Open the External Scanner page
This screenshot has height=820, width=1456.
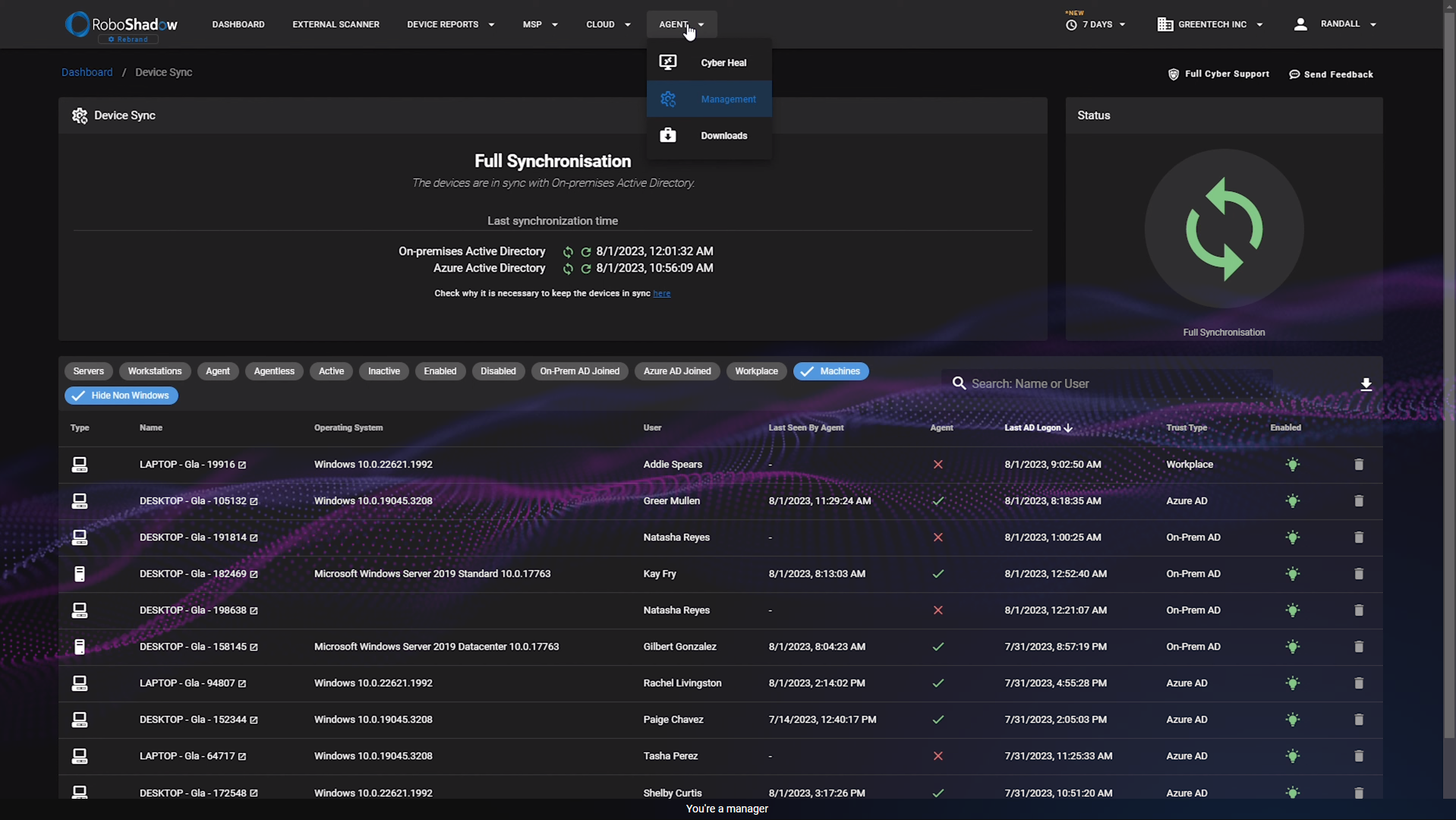point(336,24)
